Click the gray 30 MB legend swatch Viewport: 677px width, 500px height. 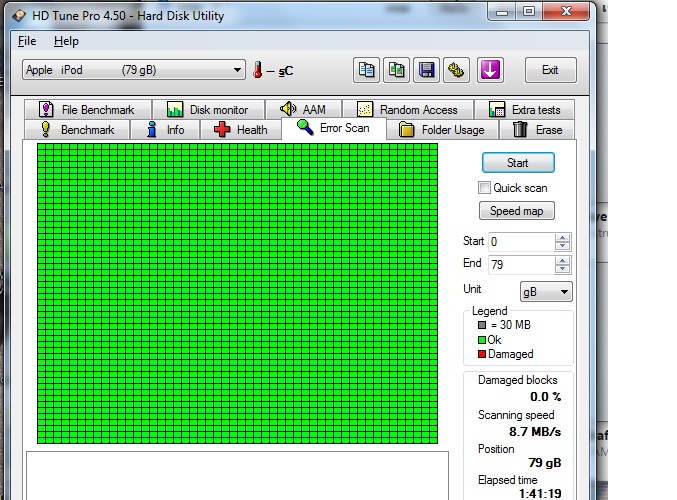click(x=482, y=325)
